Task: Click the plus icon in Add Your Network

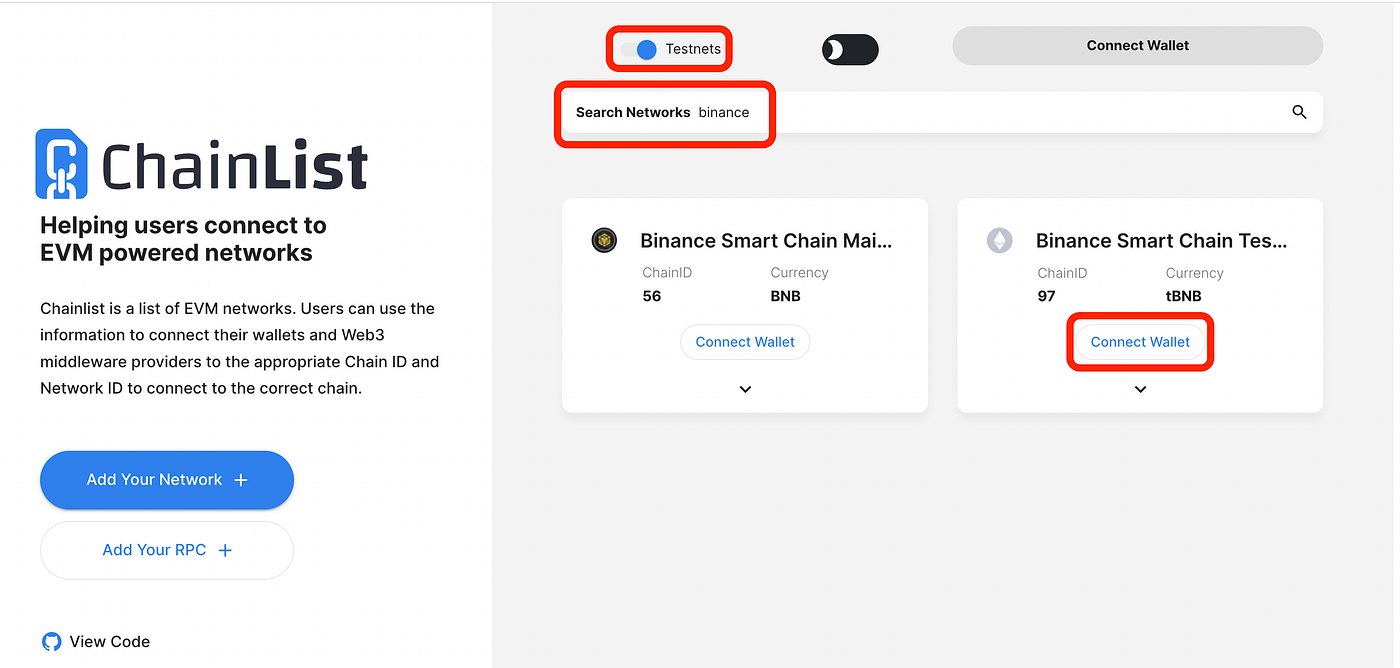Action: [240, 480]
